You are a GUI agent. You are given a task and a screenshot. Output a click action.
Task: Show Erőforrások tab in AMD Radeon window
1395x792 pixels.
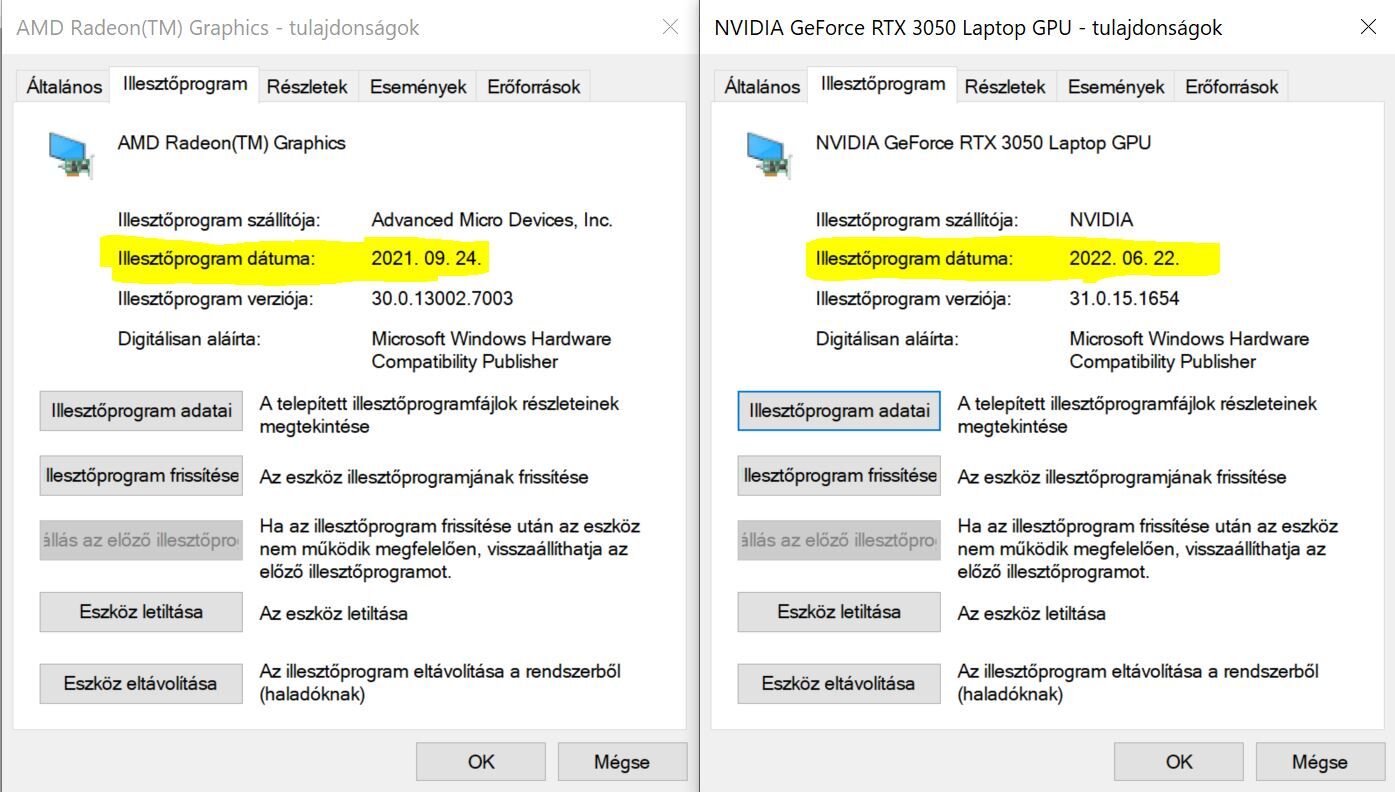[x=534, y=86]
